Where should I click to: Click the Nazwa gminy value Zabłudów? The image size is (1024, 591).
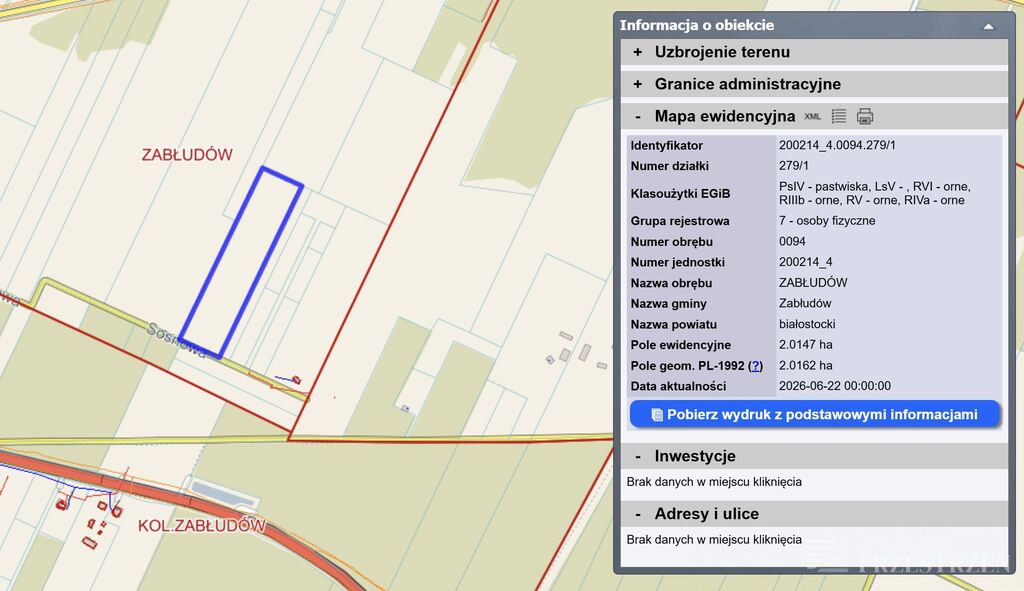point(805,304)
